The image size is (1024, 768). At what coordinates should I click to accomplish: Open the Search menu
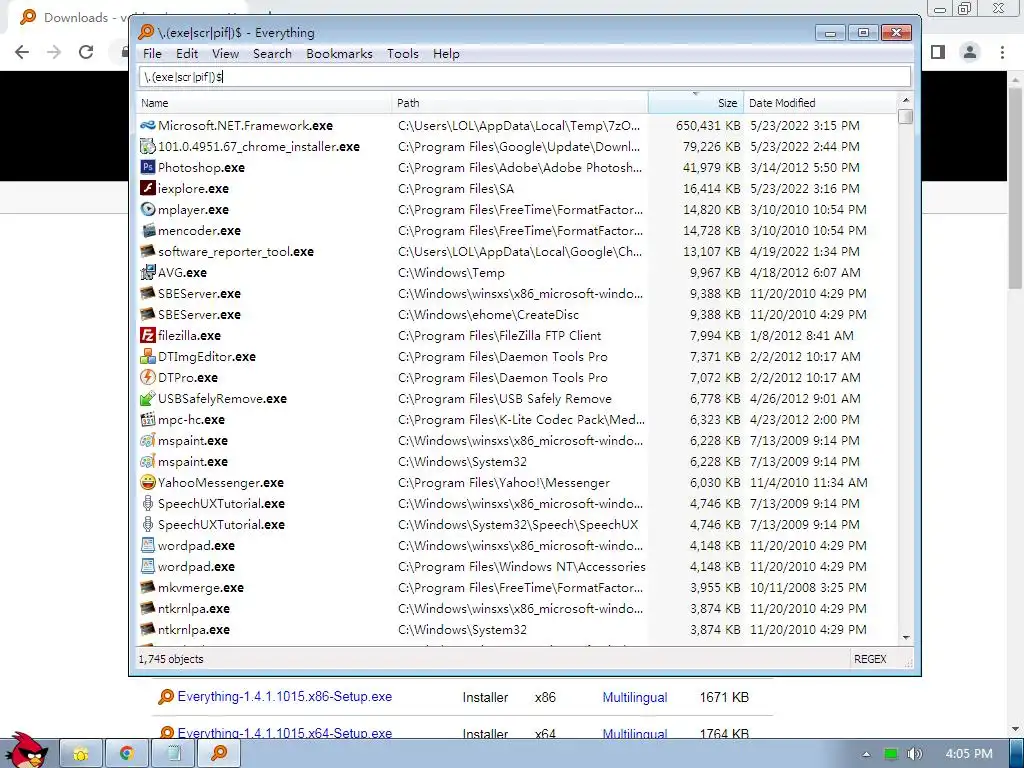272,54
